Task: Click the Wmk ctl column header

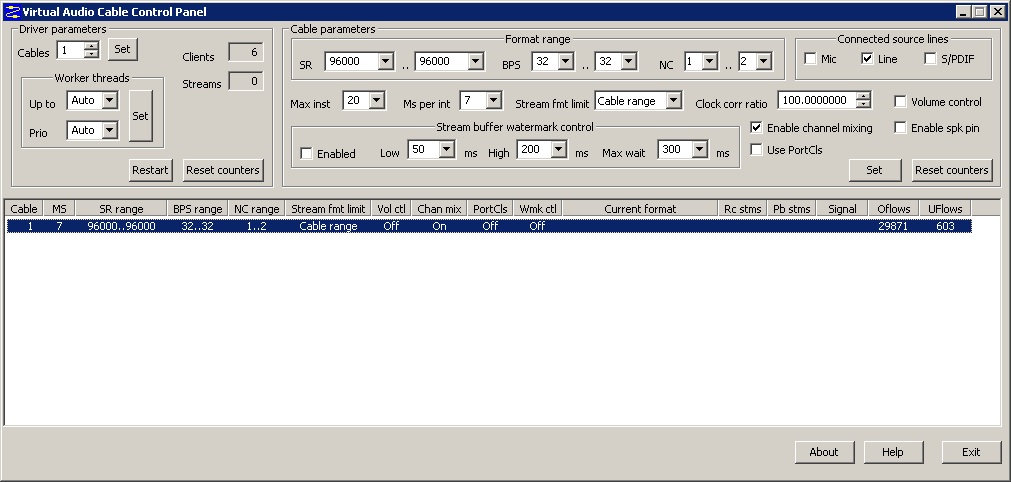Action: pyautogui.click(x=538, y=209)
